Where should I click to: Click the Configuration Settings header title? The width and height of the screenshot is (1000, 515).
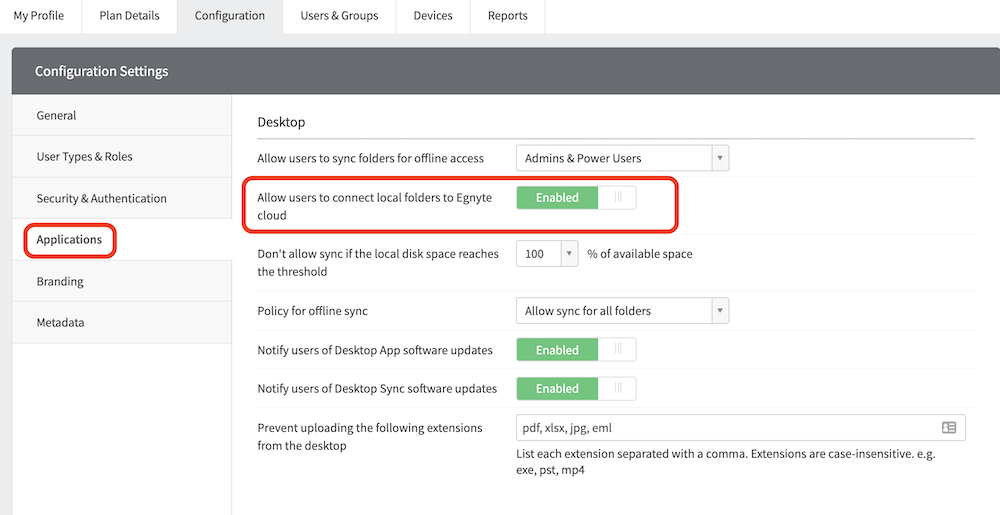pos(101,71)
